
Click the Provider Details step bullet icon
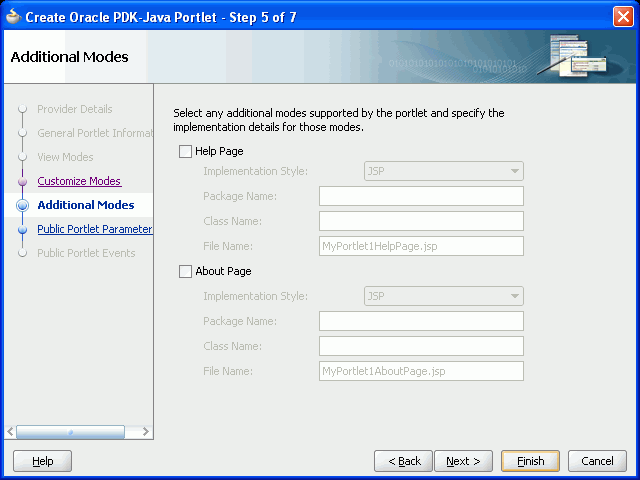pyautogui.click(x=22, y=109)
